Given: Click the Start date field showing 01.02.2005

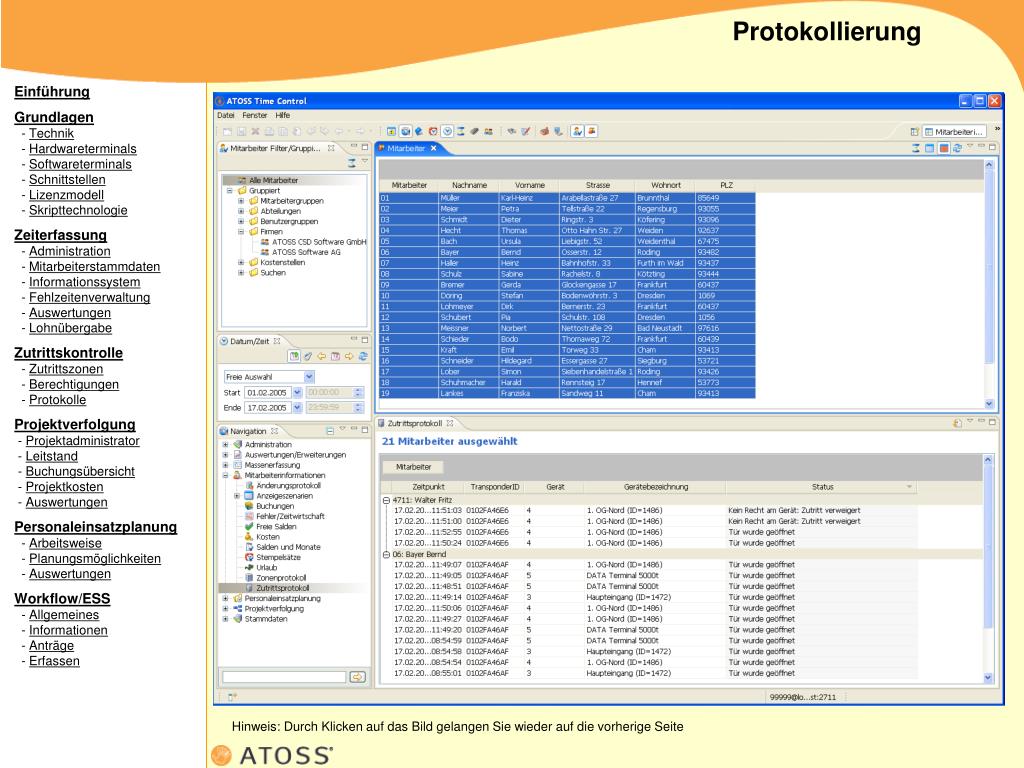Looking at the screenshot, I should click(268, 392).
